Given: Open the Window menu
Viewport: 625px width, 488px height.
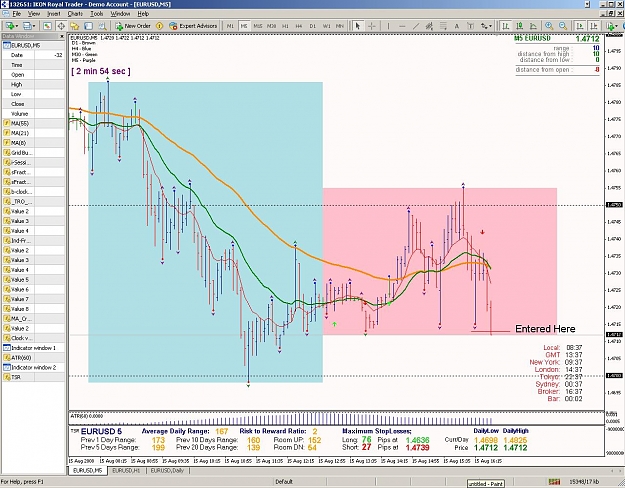Looking at the screenshot, I should point(120,14).
